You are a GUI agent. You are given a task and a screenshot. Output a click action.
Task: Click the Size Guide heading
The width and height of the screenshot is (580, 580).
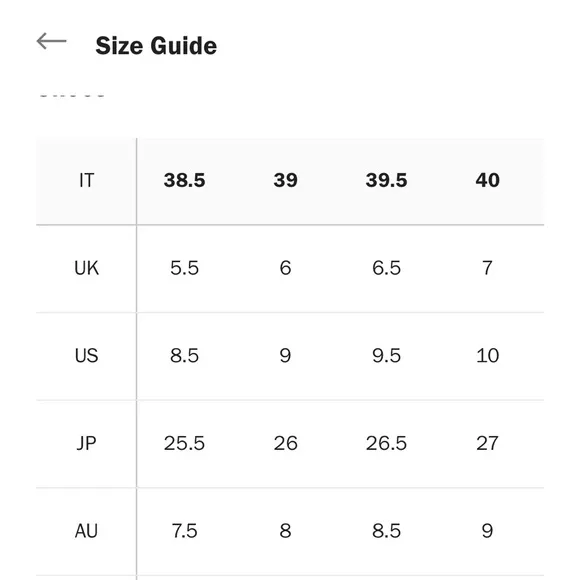tap(156, 46)
